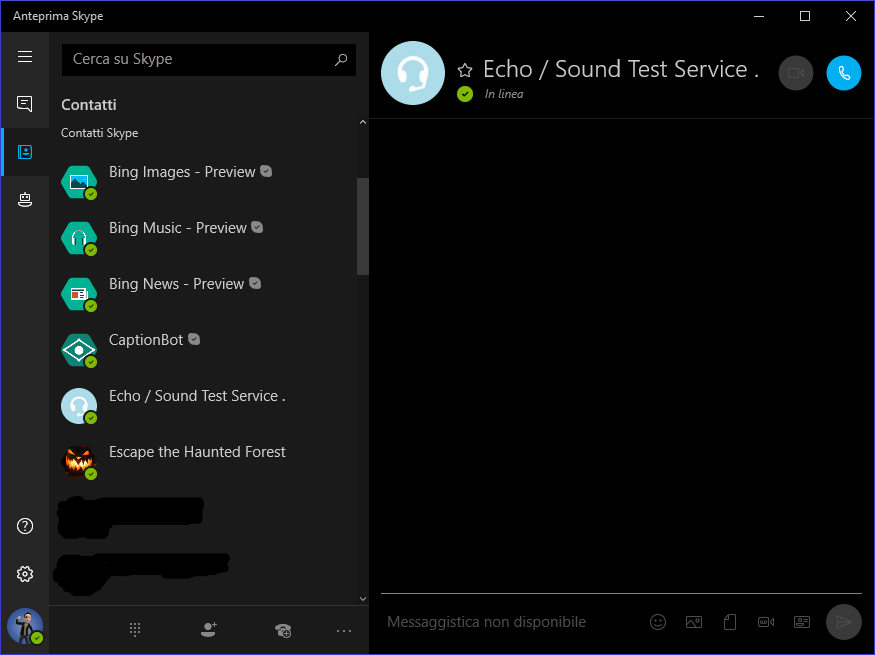
Task: Toggle favorite star for Echo contact
Action: [465, 70]
